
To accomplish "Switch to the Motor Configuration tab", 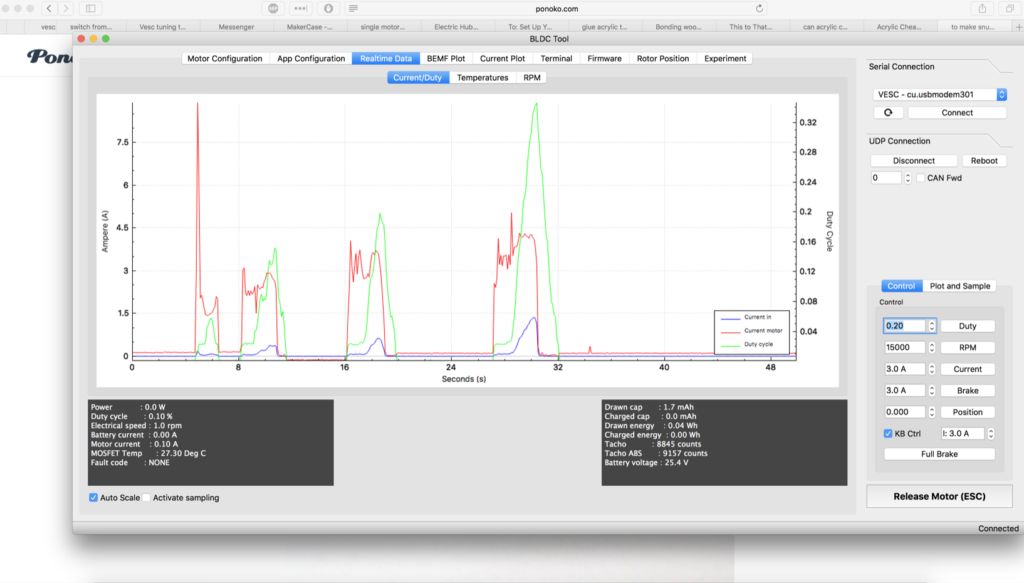I will click(x=225, y=59).
